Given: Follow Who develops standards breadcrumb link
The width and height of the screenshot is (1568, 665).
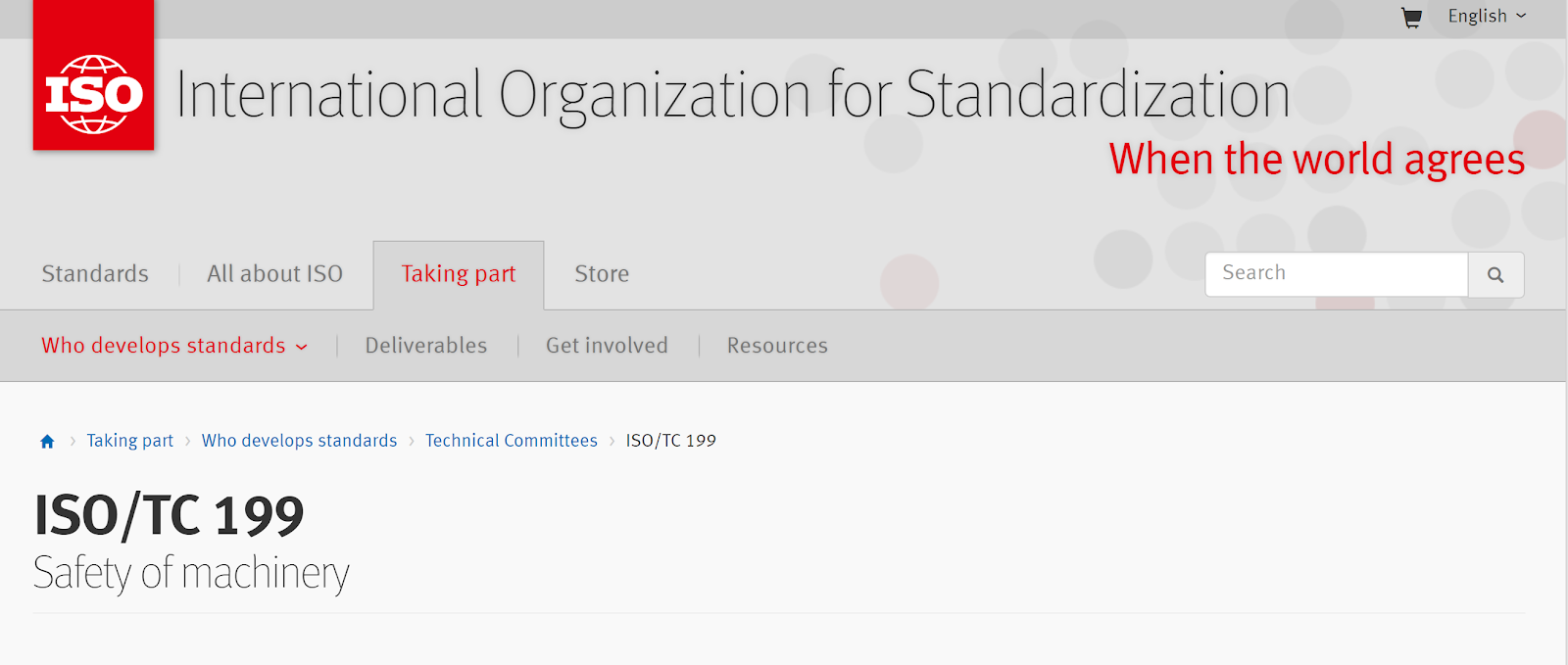Looking at the screenshot, I should tap(299, 441).
